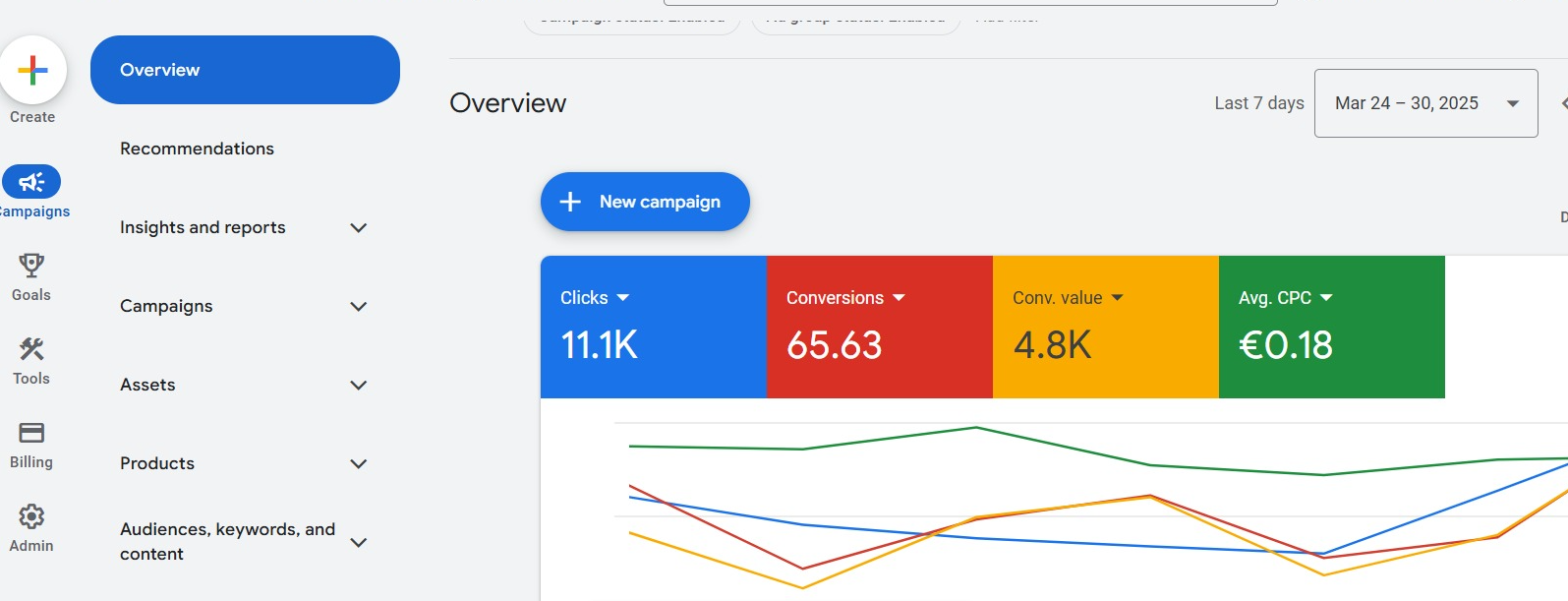Expand the Campaigns menu section

[359, 306]
